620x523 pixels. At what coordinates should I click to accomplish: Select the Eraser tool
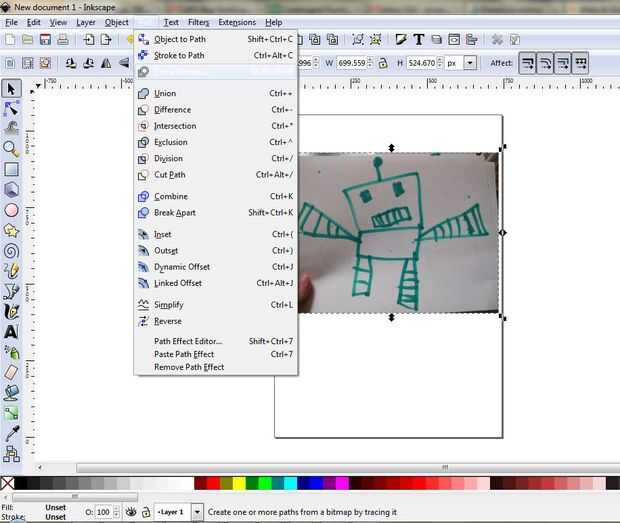click(11, 372)
